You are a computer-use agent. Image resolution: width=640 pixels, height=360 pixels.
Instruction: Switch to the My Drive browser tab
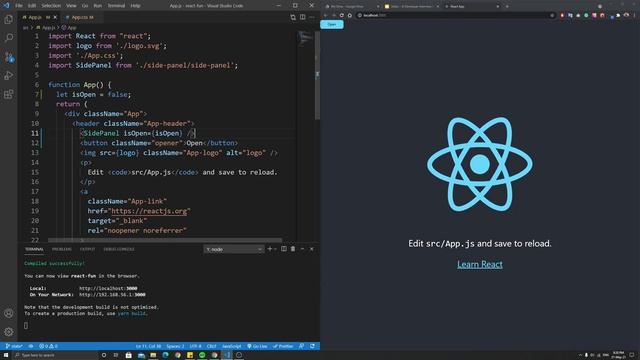[353, 7]
